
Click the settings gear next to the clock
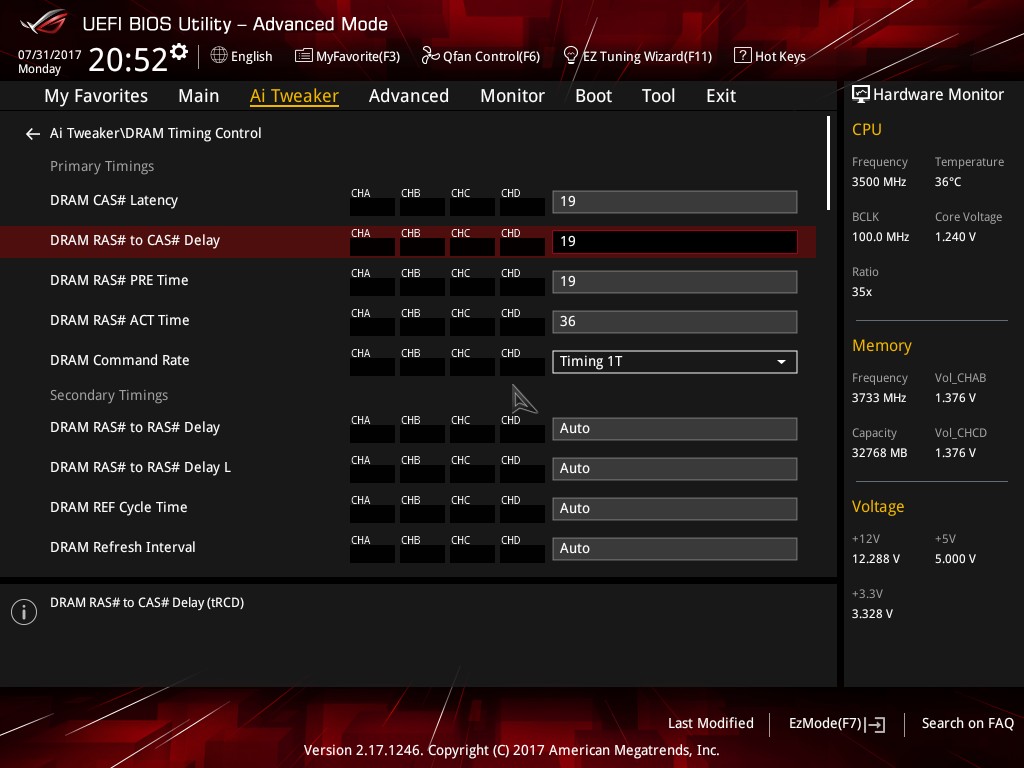(179, 51)
